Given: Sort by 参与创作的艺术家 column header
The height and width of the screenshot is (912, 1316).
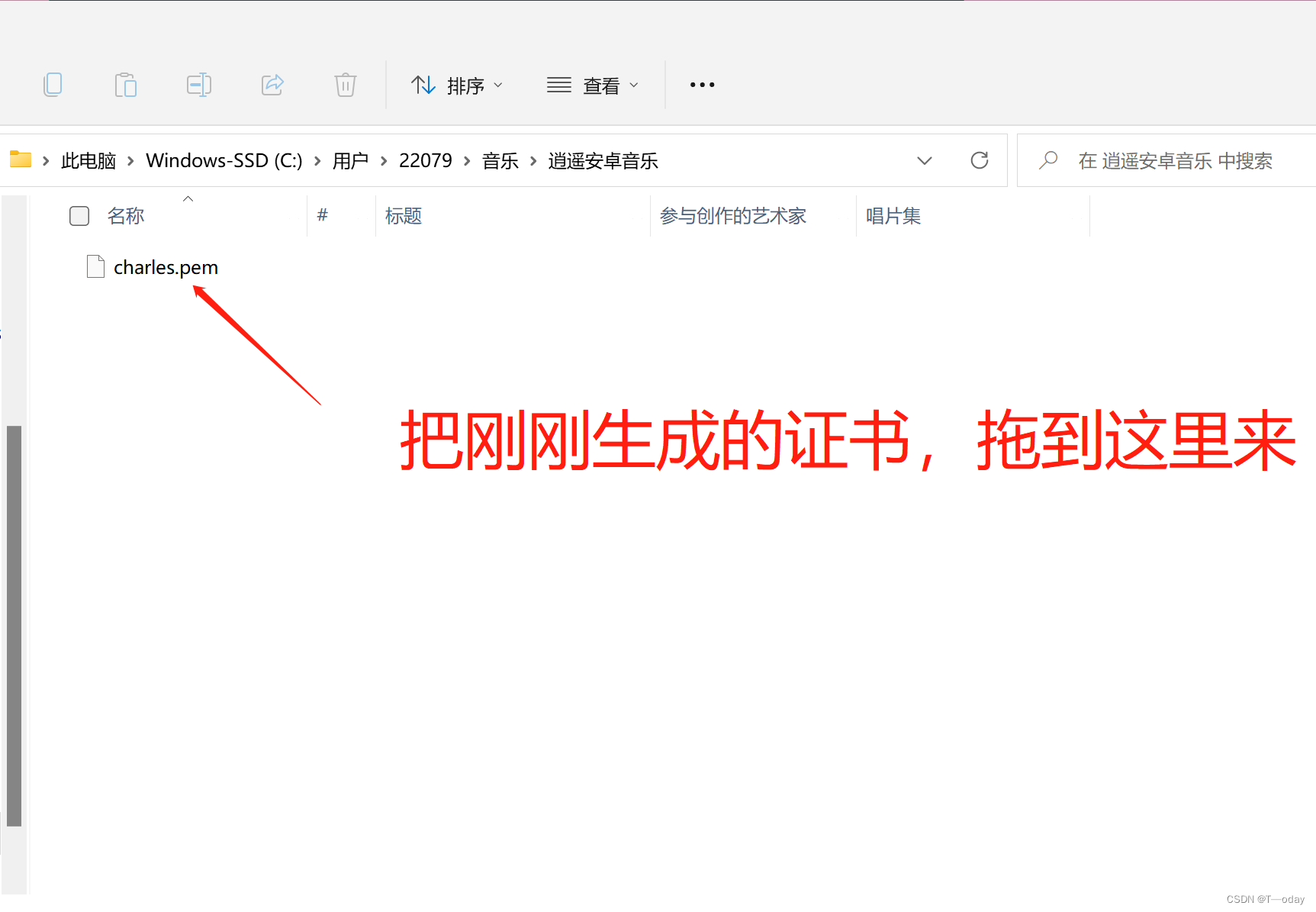Looking at the screenshot, I should click(x=733, y=216).
